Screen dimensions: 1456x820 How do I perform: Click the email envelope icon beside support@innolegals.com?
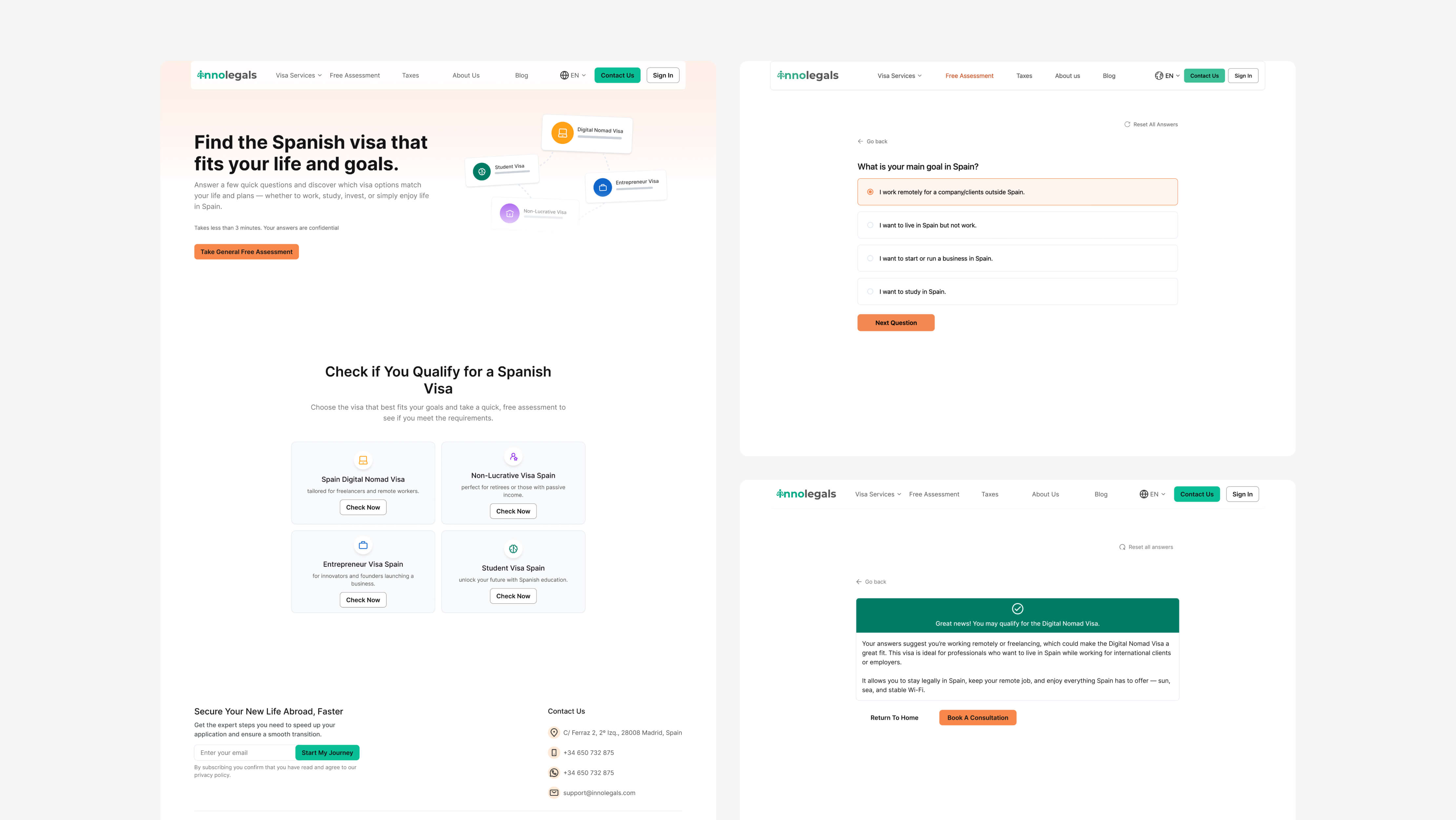553,792
